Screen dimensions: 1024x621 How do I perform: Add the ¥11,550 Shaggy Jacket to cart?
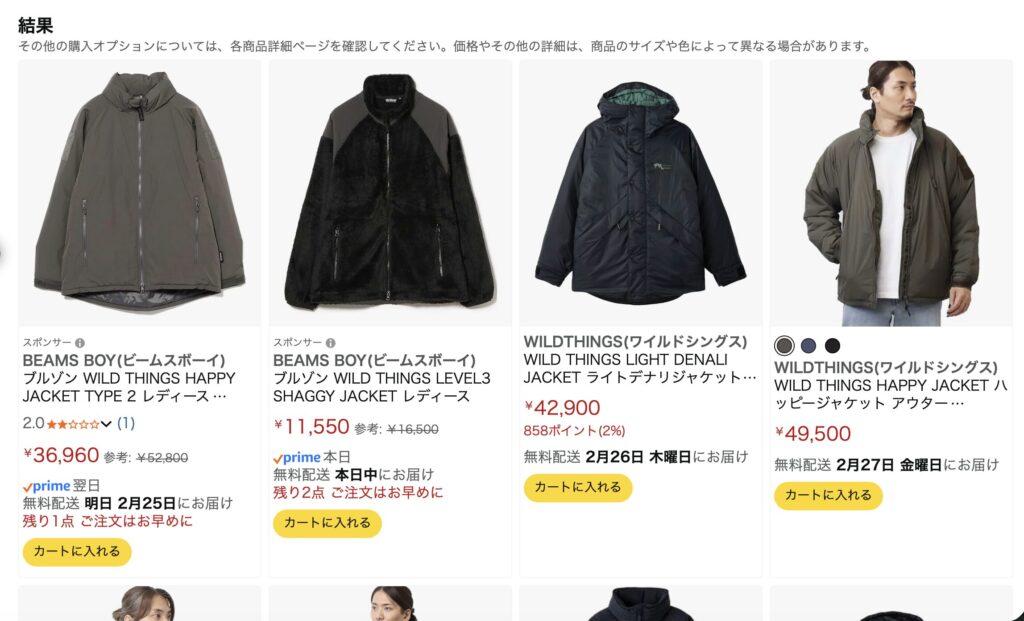click(327, 523)
